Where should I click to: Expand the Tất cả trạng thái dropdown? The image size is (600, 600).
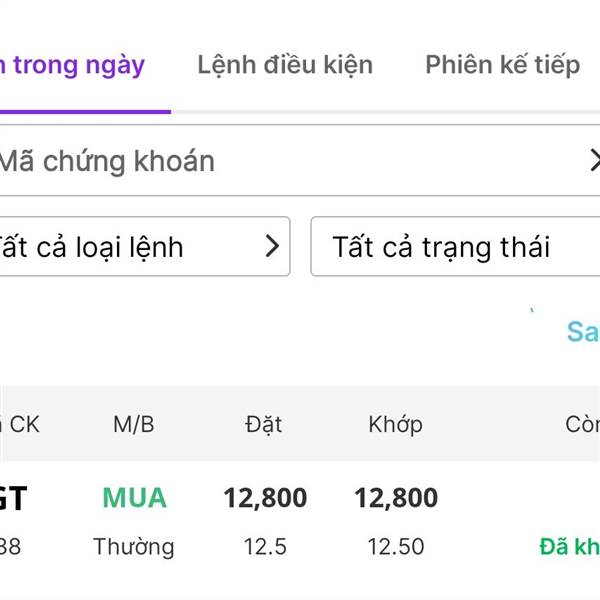(x=455, y=247)
